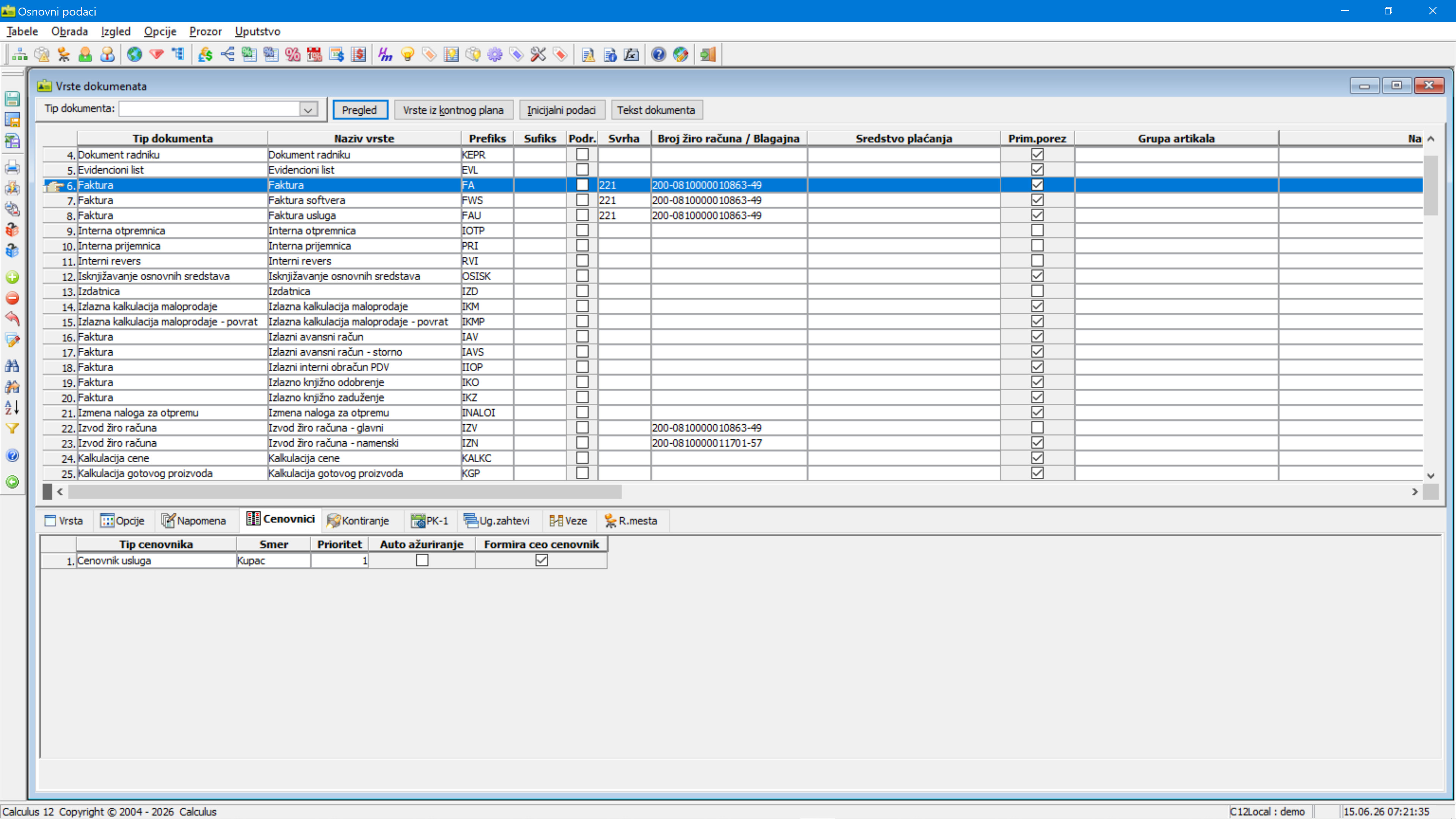Click the exit door toolbar icon
The width and height of the screenshot is (1456, 819).
pyautogui.click(x=708, y=54)
